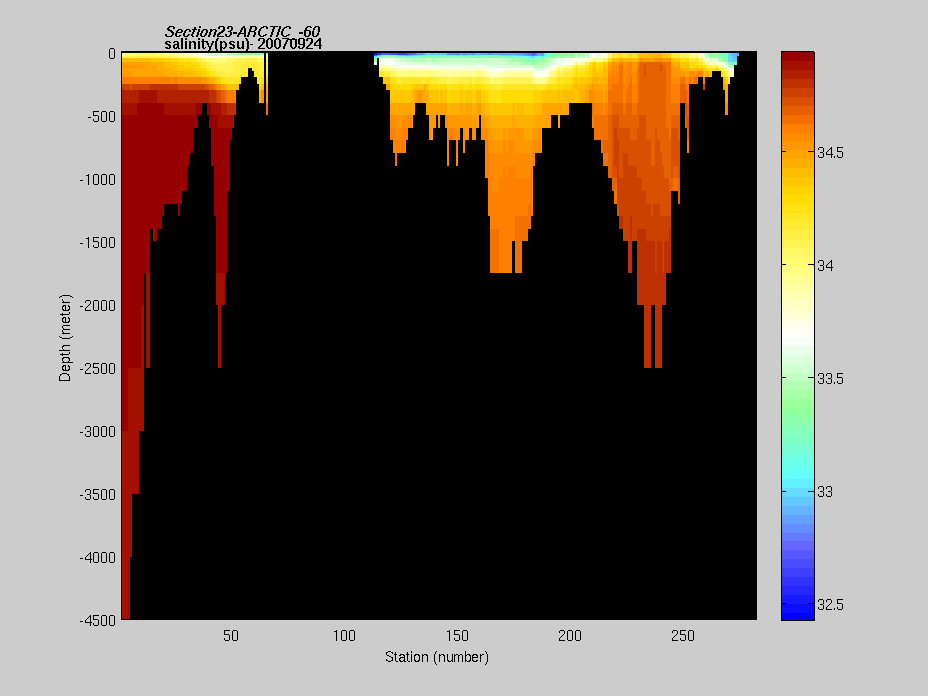Screen dimensions: 928x696
Task: Click the x-axis tick label '250'
Action: (x=683, y=636)
